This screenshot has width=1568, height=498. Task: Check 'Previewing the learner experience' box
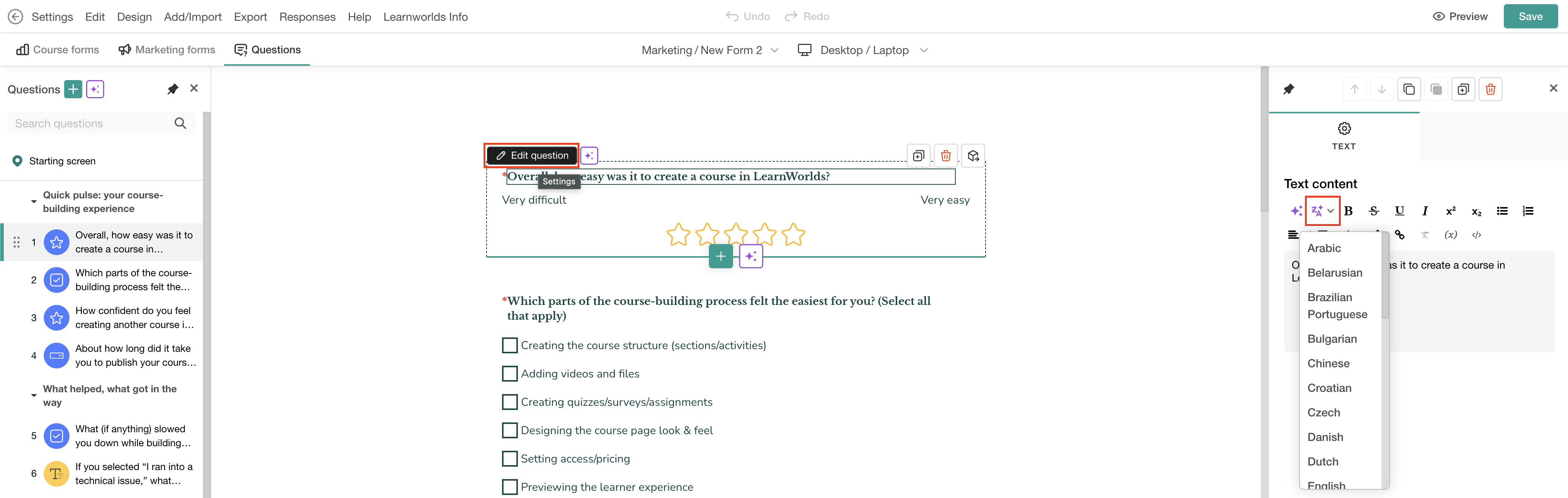[510, 487]
